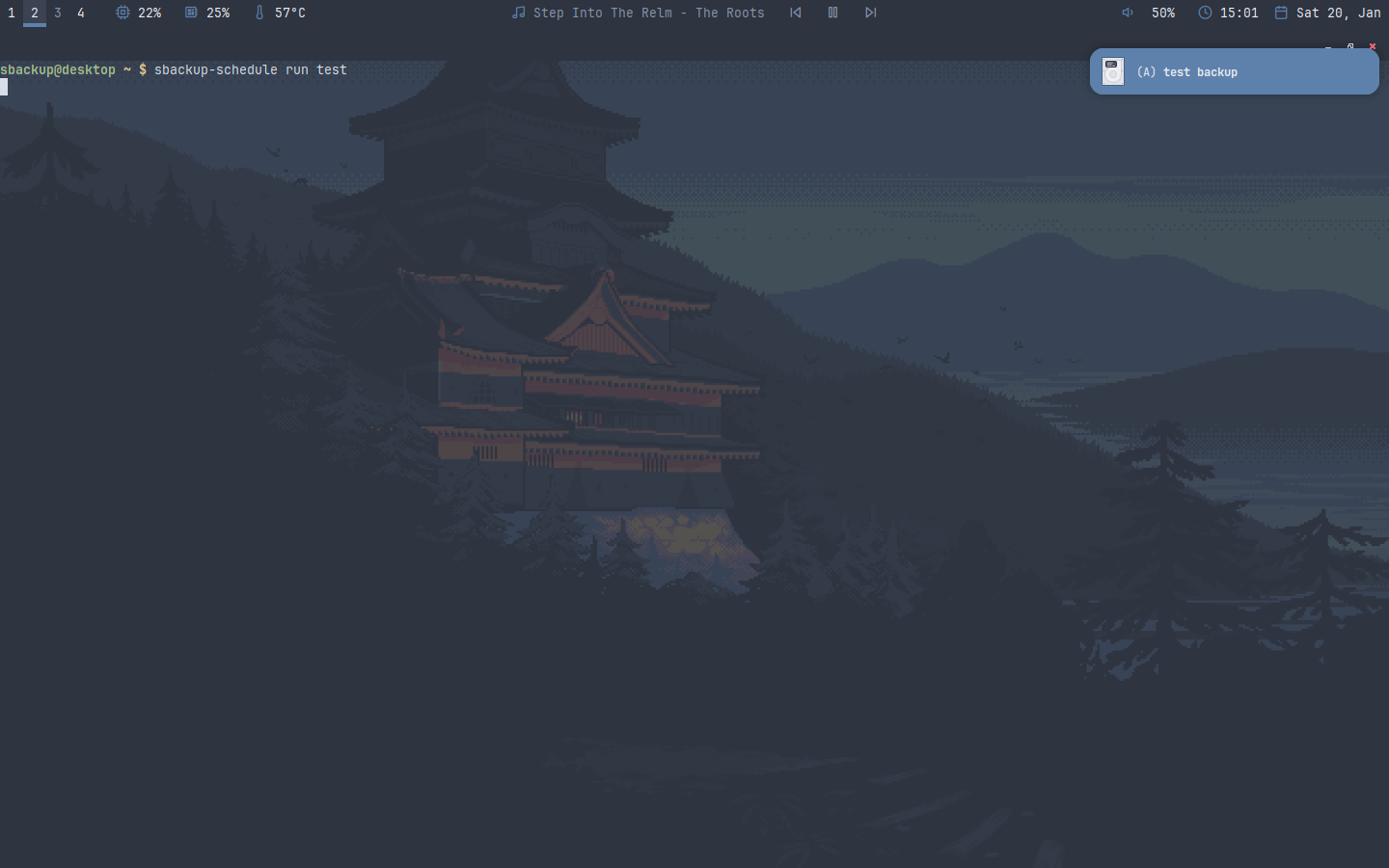Click the 22% CPU usage value
The width and height of the screenshot is (1389, 868).
tap(150, 13)
